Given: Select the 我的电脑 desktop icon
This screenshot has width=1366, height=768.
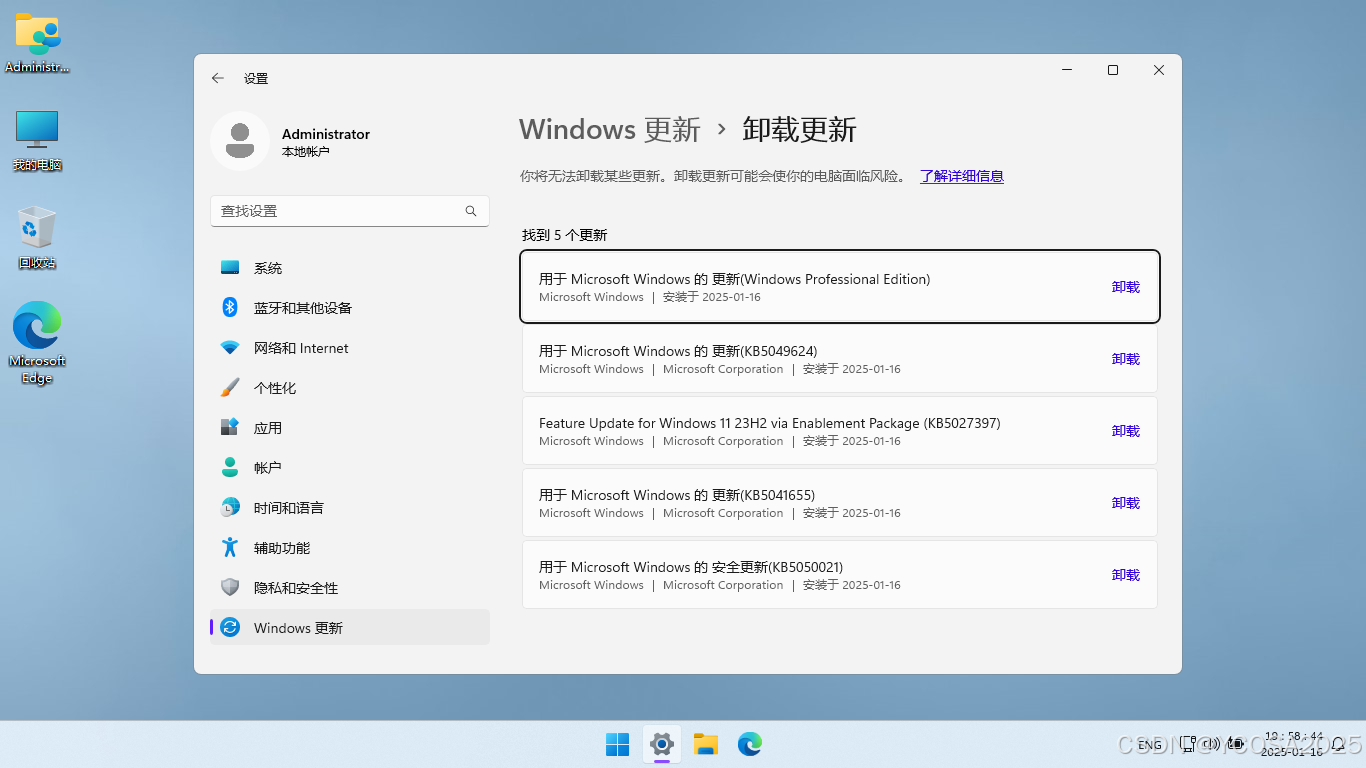Looking at the screenshot, I should 37,141.
